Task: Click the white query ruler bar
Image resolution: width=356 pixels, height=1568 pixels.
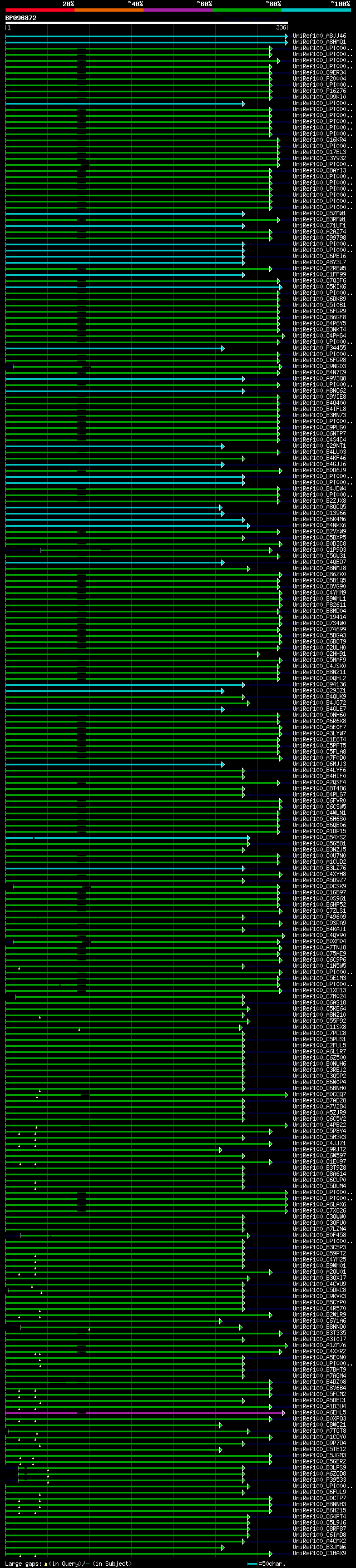Action: click(147, 23)
